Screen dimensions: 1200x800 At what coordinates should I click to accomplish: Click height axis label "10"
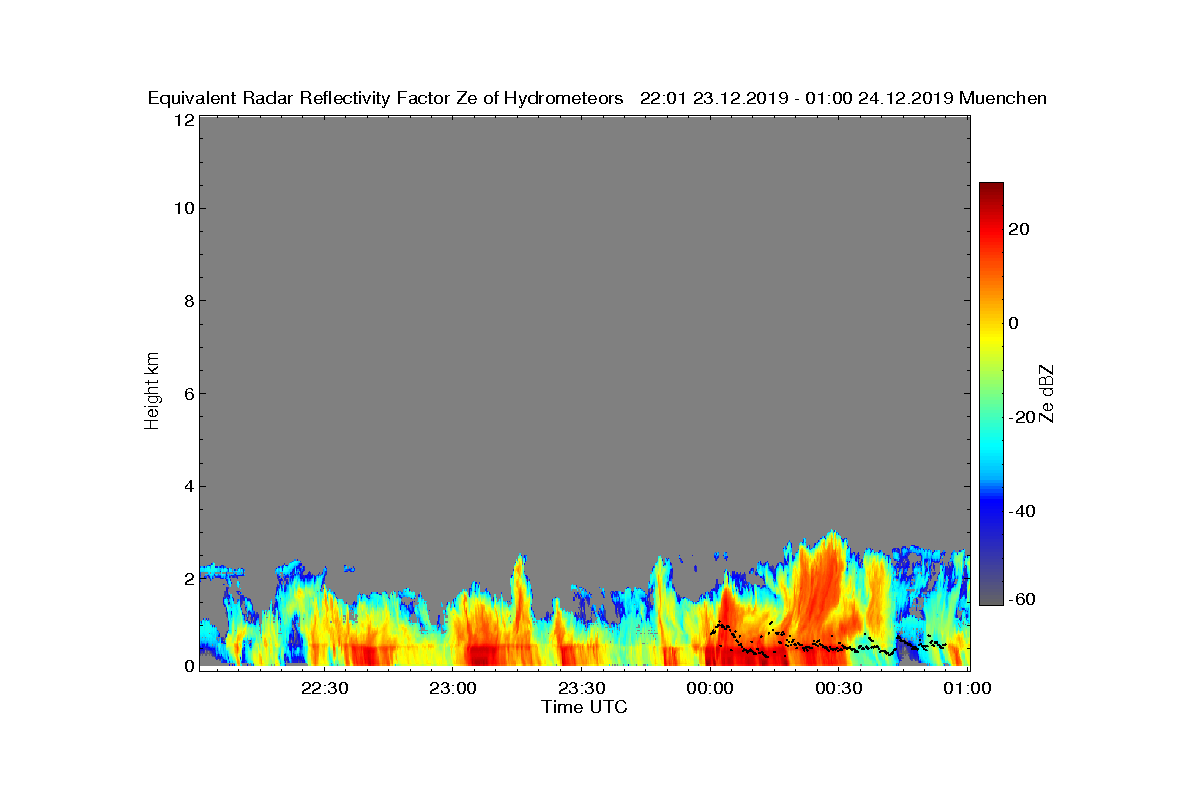183,208
